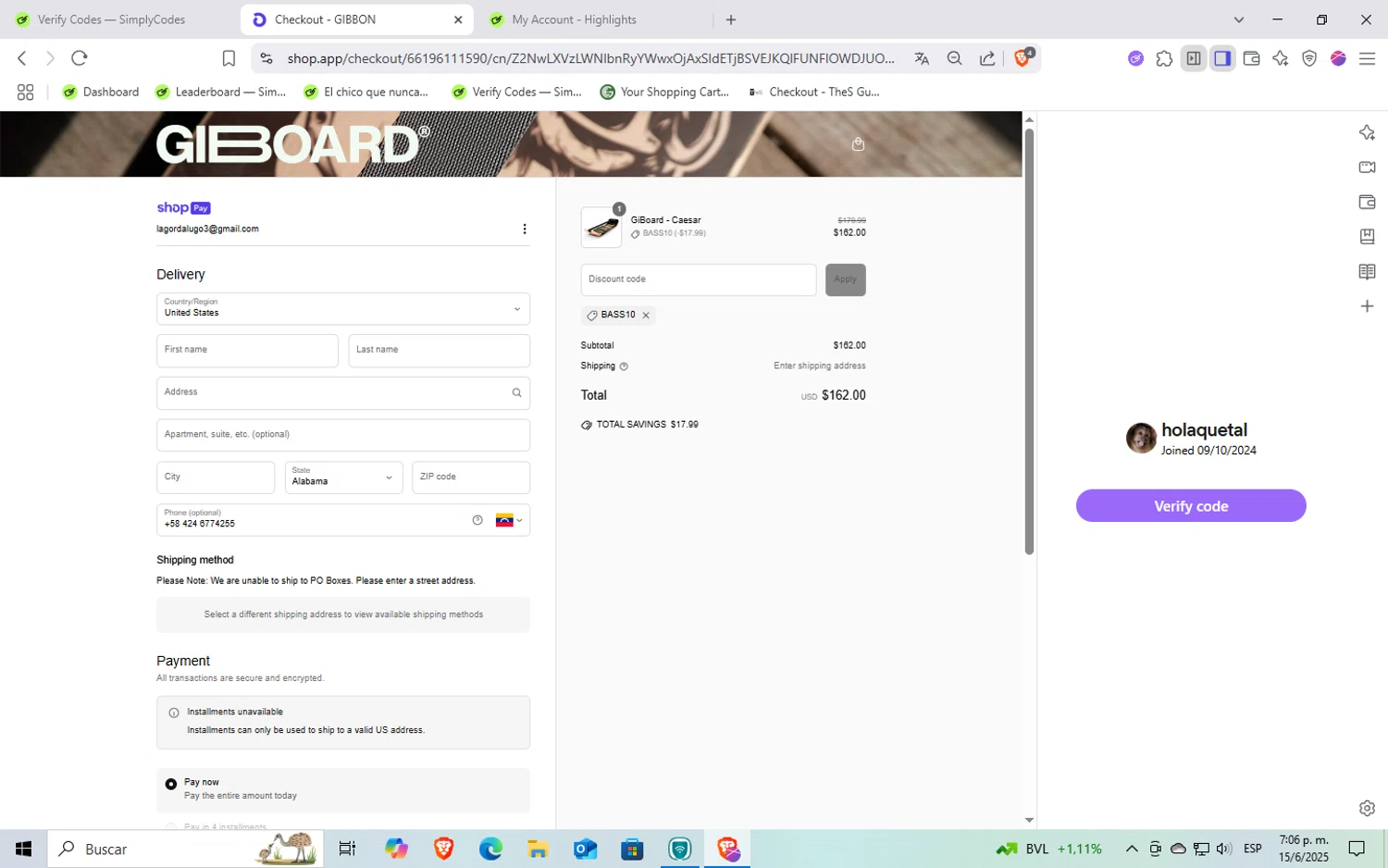This screenshot has height=868, width=1388.
Task: Select the Pay now radio button
Action: click(x=171, y=784)
